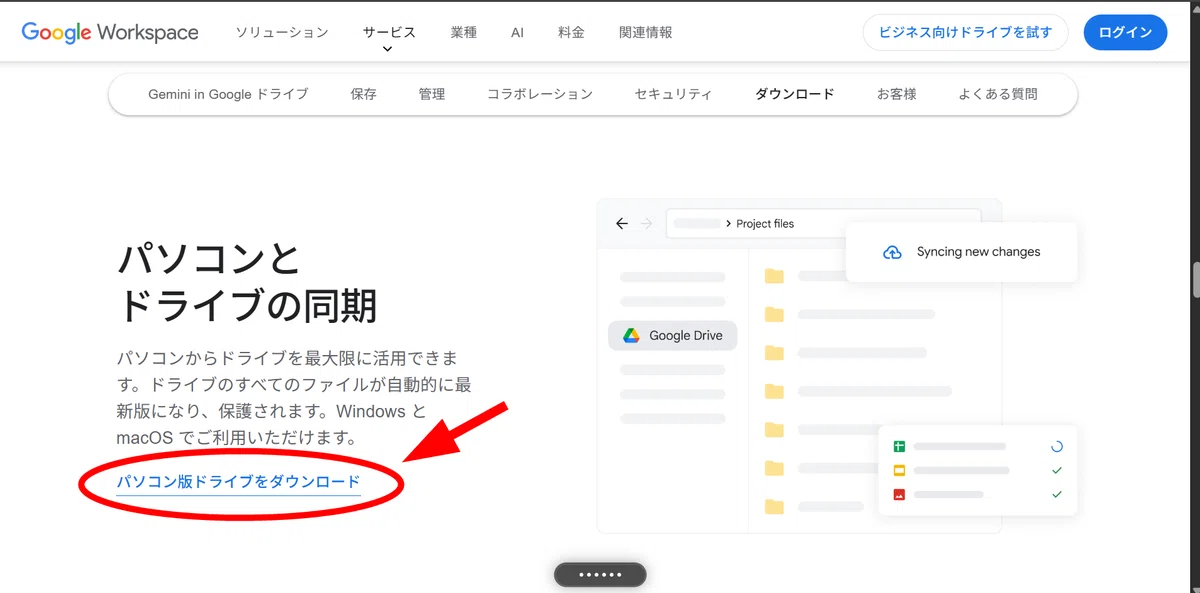Jump to the 保存 section
This screenshot has width=1200, height=593.
point(364,94)
